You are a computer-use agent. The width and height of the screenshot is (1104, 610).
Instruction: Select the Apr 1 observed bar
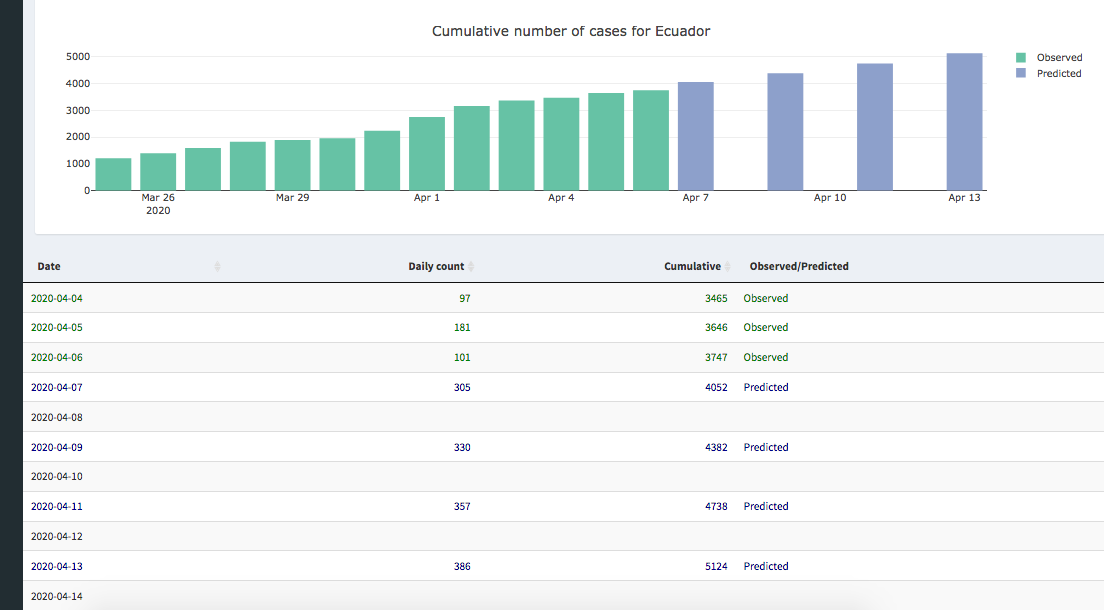coord(427,154)
